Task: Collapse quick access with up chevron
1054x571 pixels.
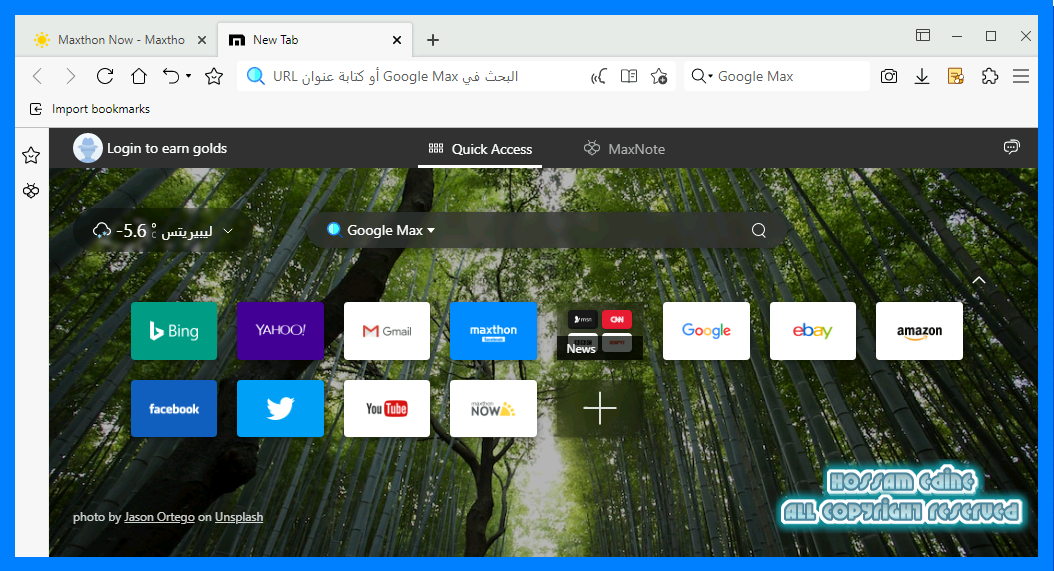Action: 979,280
